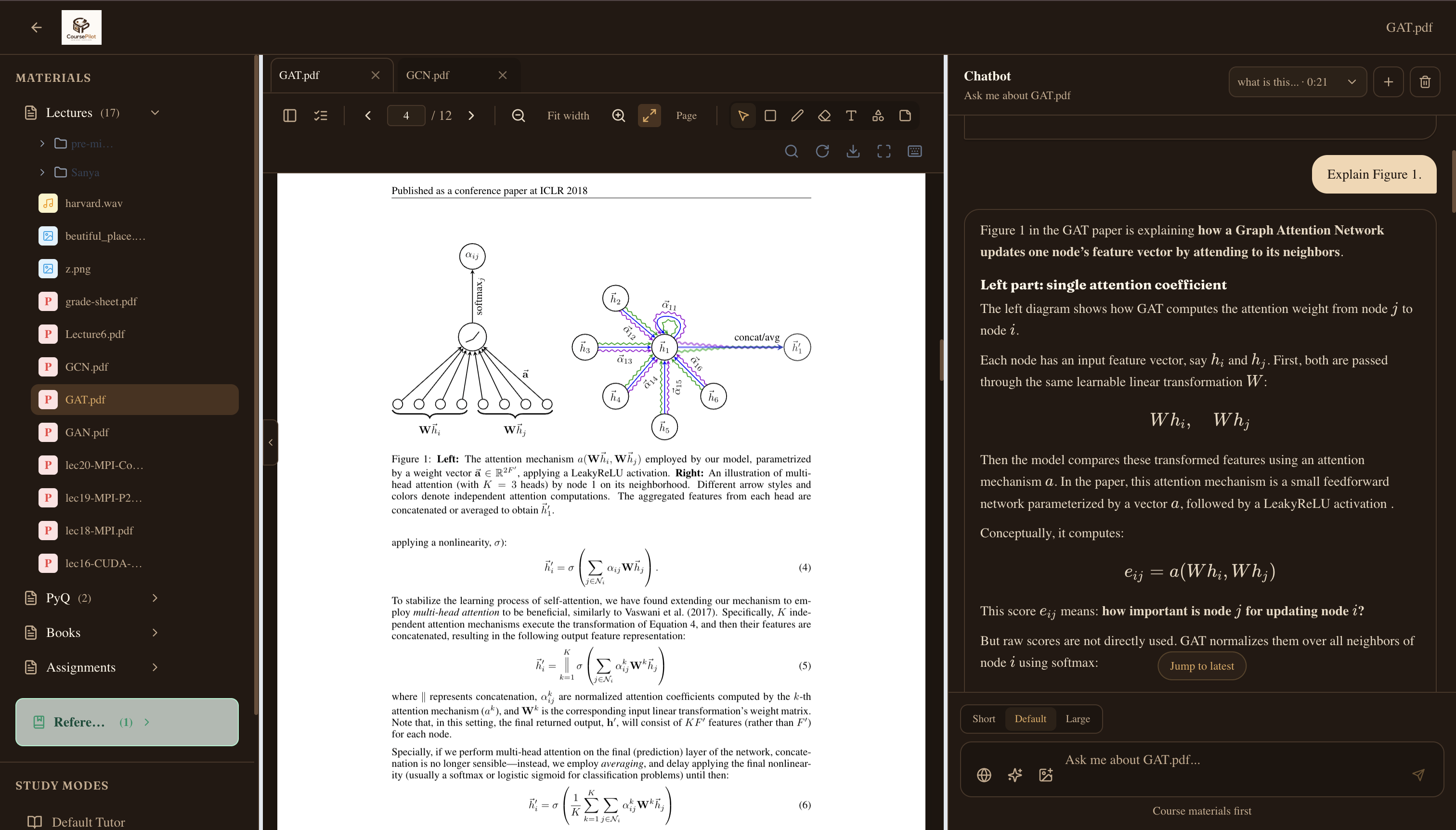Screen dimensions: 1456x830
Task: Select the Short response length
Action: (x=984, y=719)
